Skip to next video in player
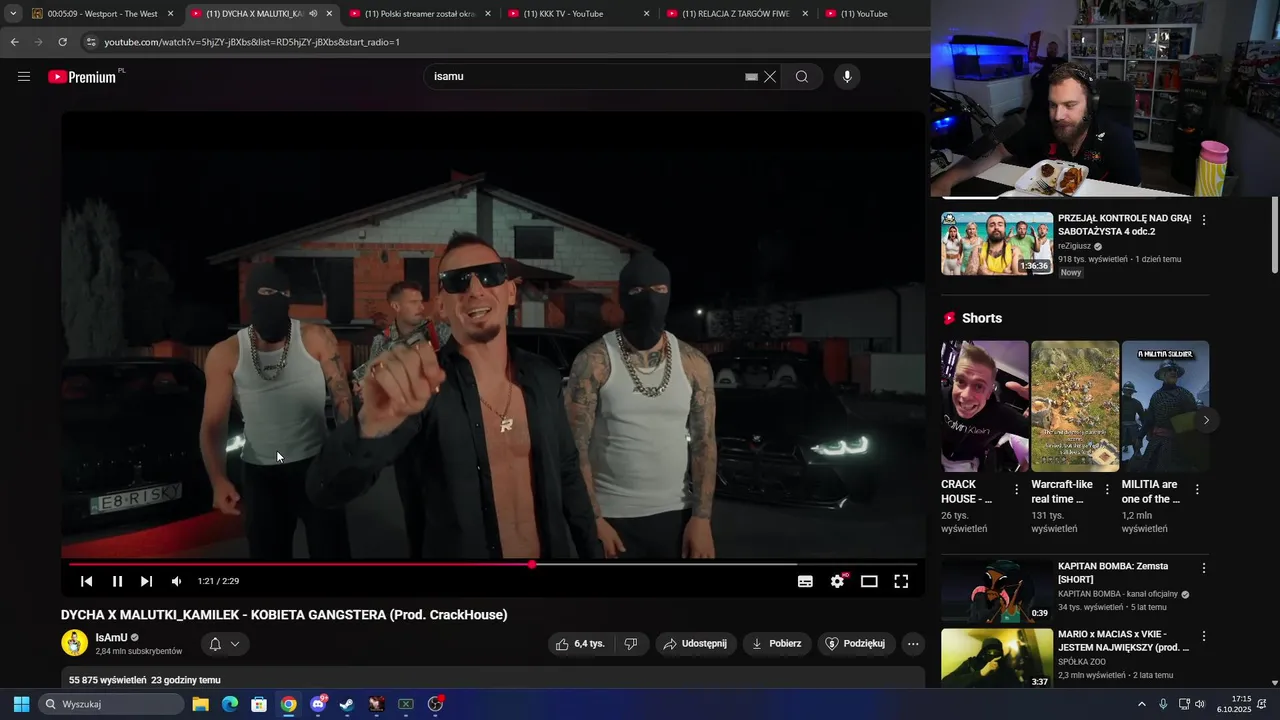 [x=146, y=581]
